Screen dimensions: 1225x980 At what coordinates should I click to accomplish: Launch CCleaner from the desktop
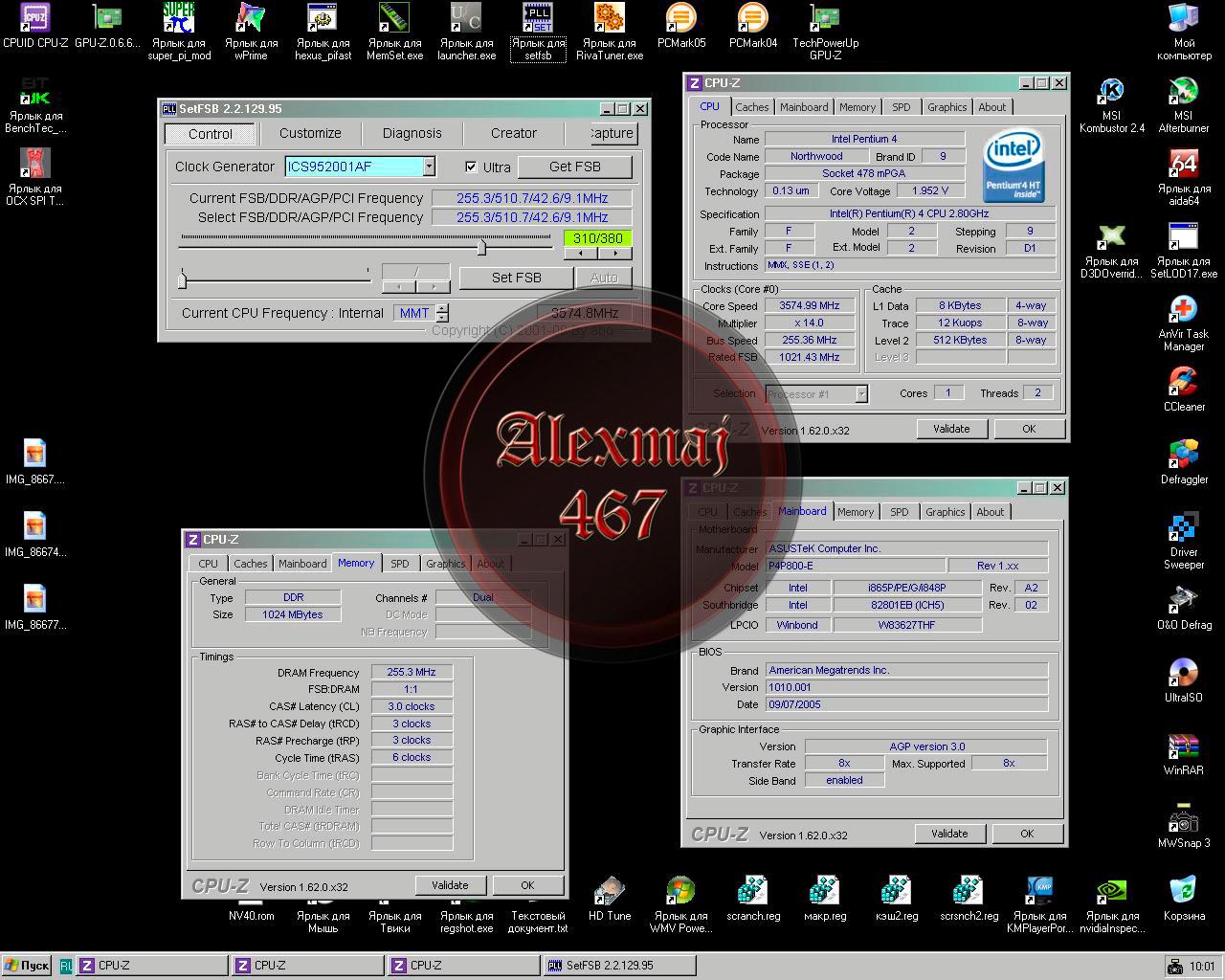pos(1184,382)
